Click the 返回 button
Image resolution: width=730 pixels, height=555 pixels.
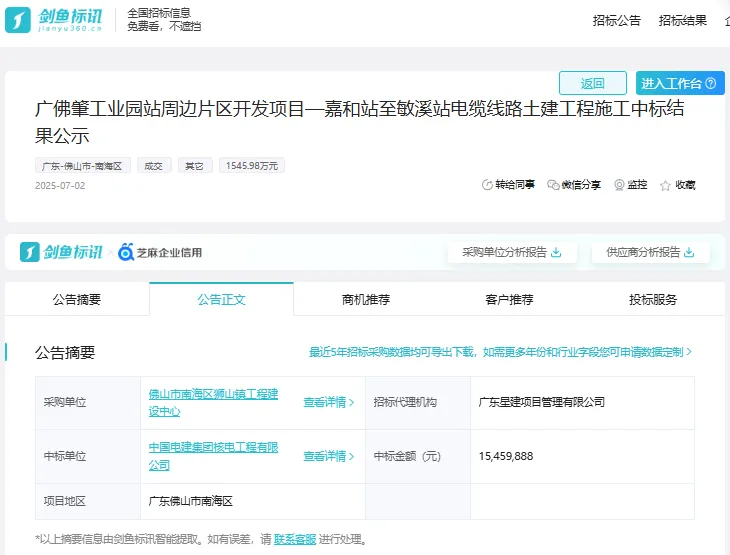(592, 83)
